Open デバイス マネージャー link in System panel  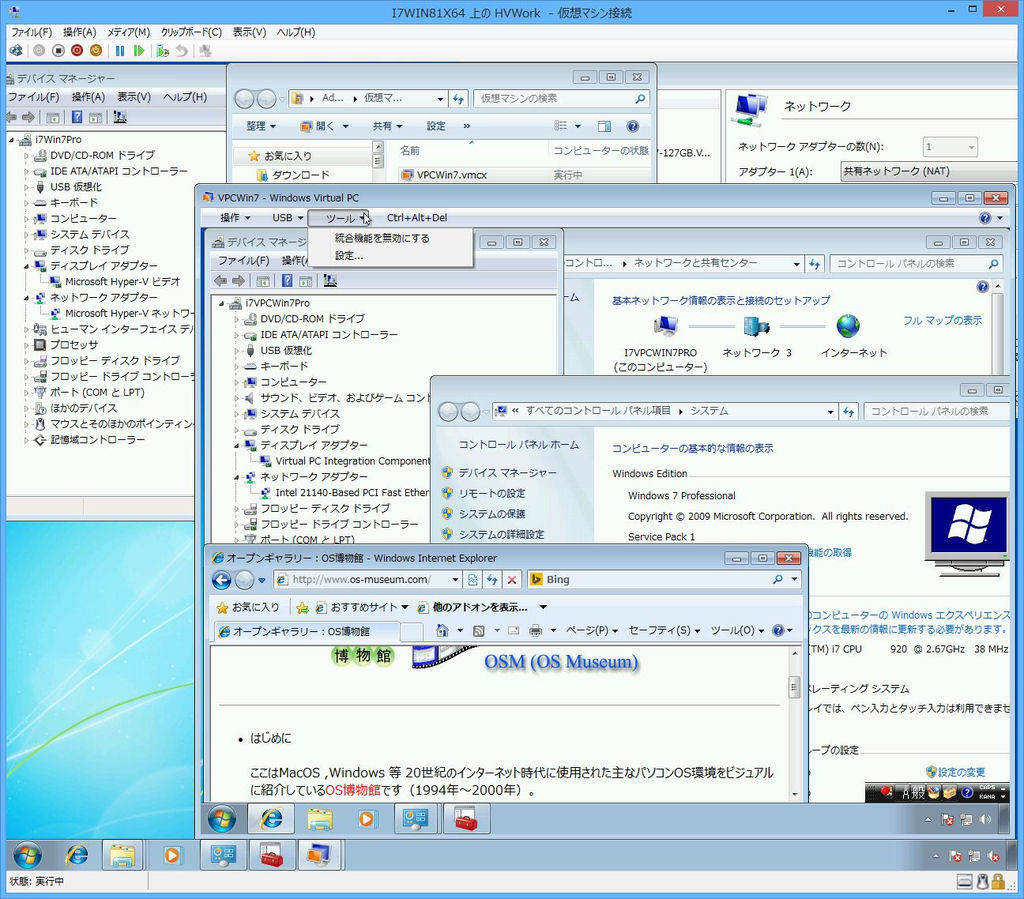pyautogui.click(x=507, y=473)
